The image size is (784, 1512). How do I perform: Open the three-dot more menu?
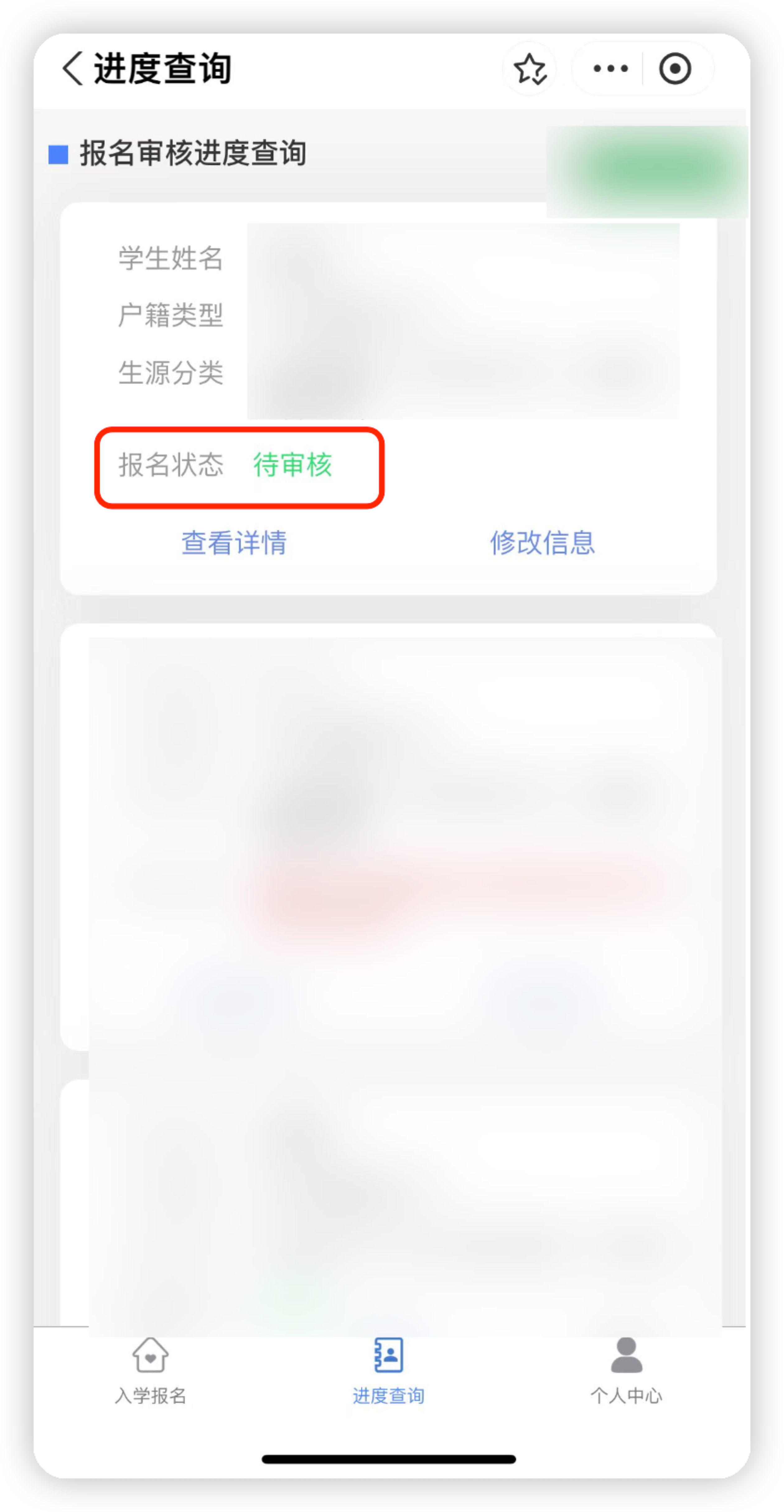pos(610,69)
